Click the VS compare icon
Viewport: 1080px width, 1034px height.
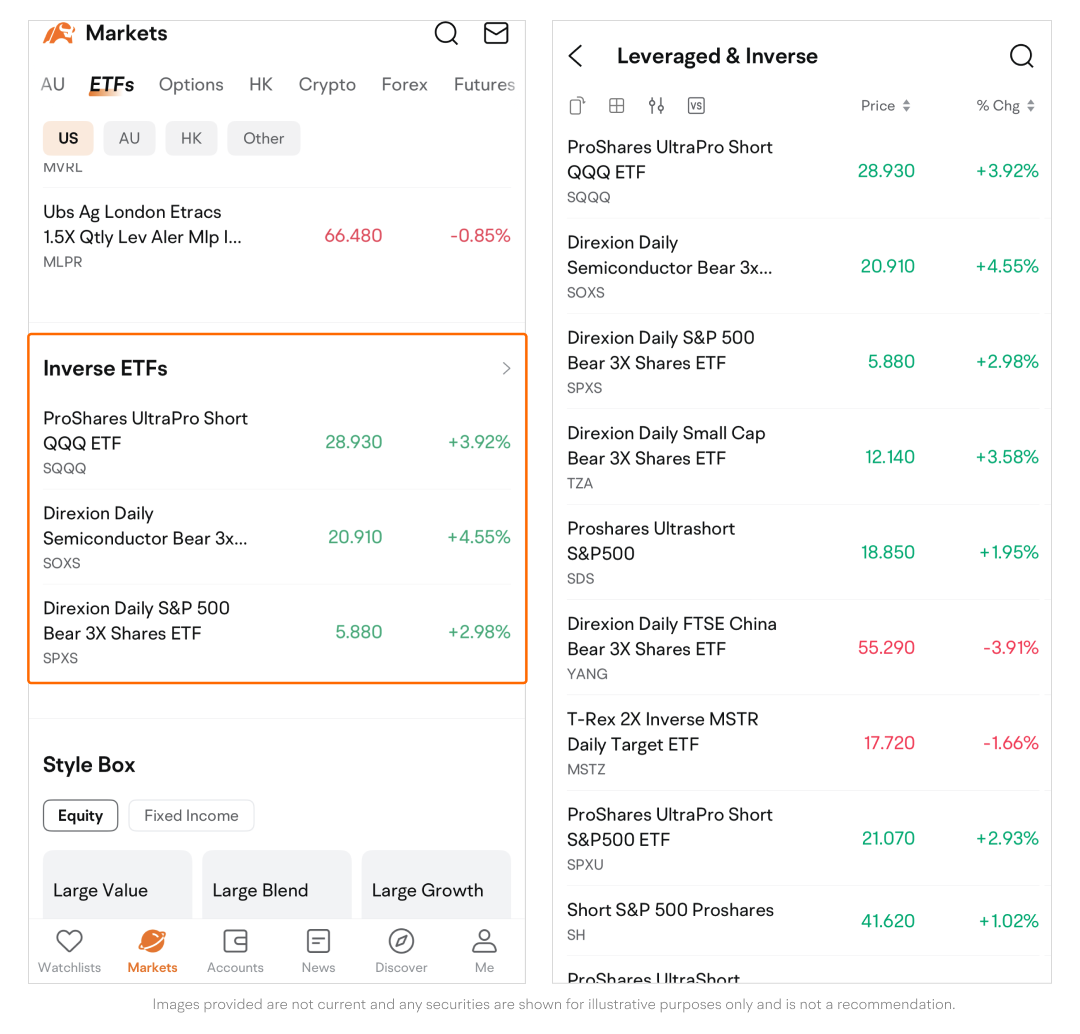tap(696, 106)
